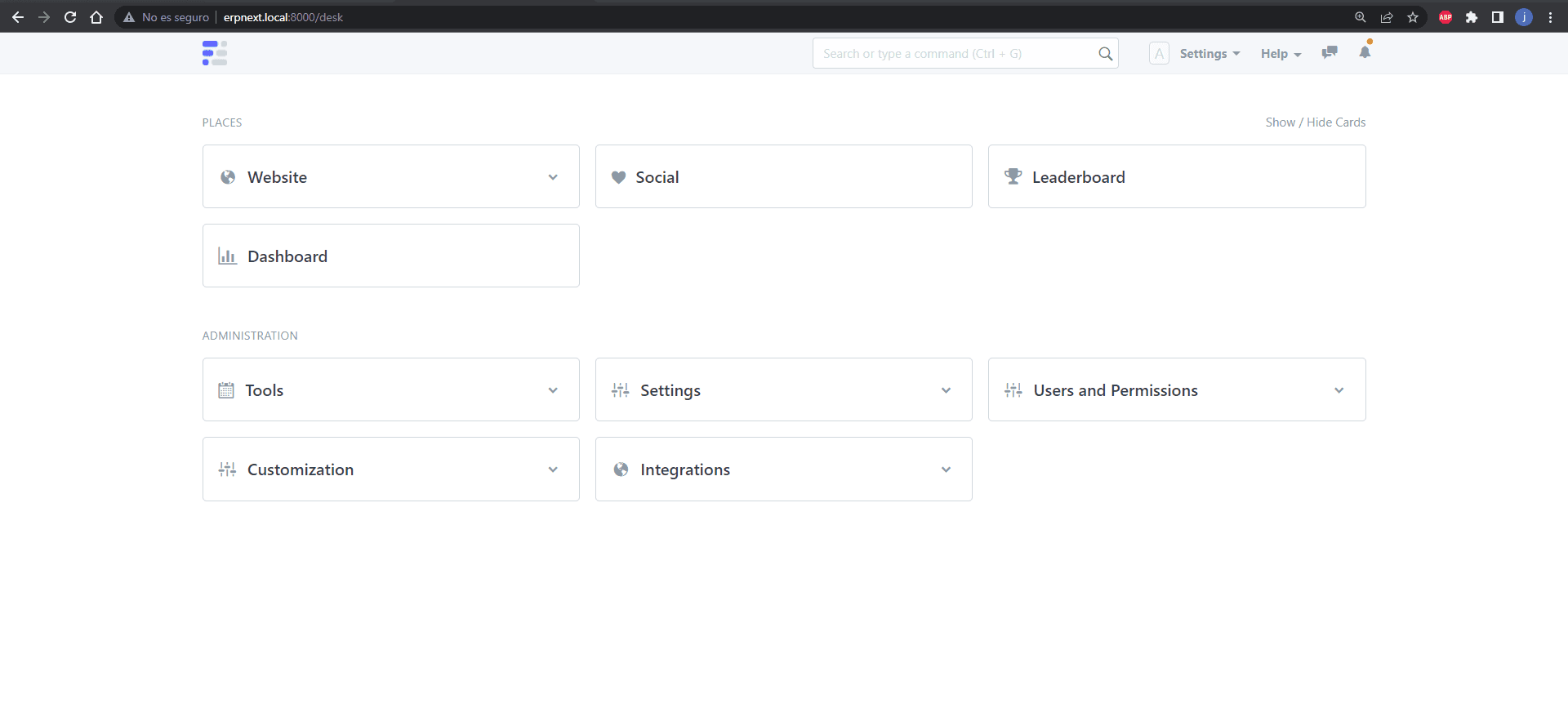Reload the page in browser
This screenshot has height=712, width=1568.
[70, 17]
